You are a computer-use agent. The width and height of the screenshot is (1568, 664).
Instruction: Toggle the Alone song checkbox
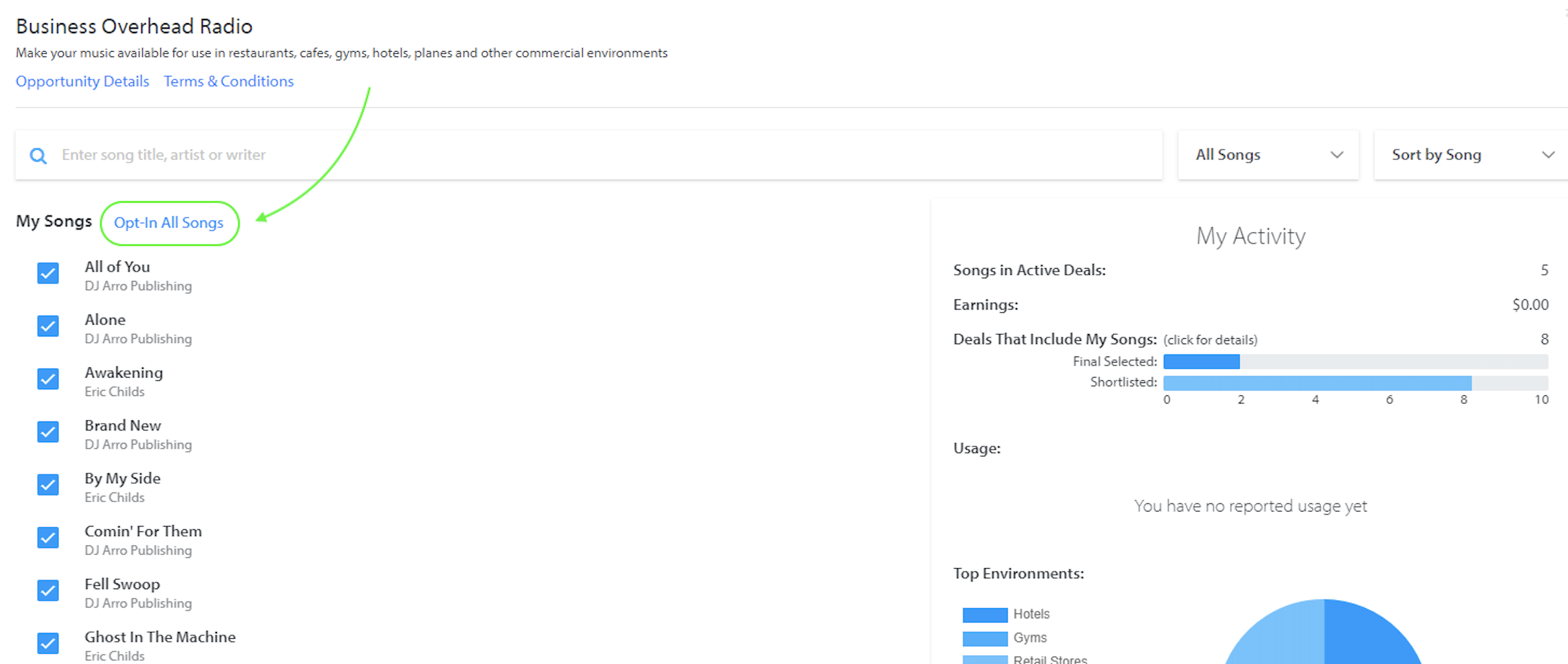tap(48, 326)
